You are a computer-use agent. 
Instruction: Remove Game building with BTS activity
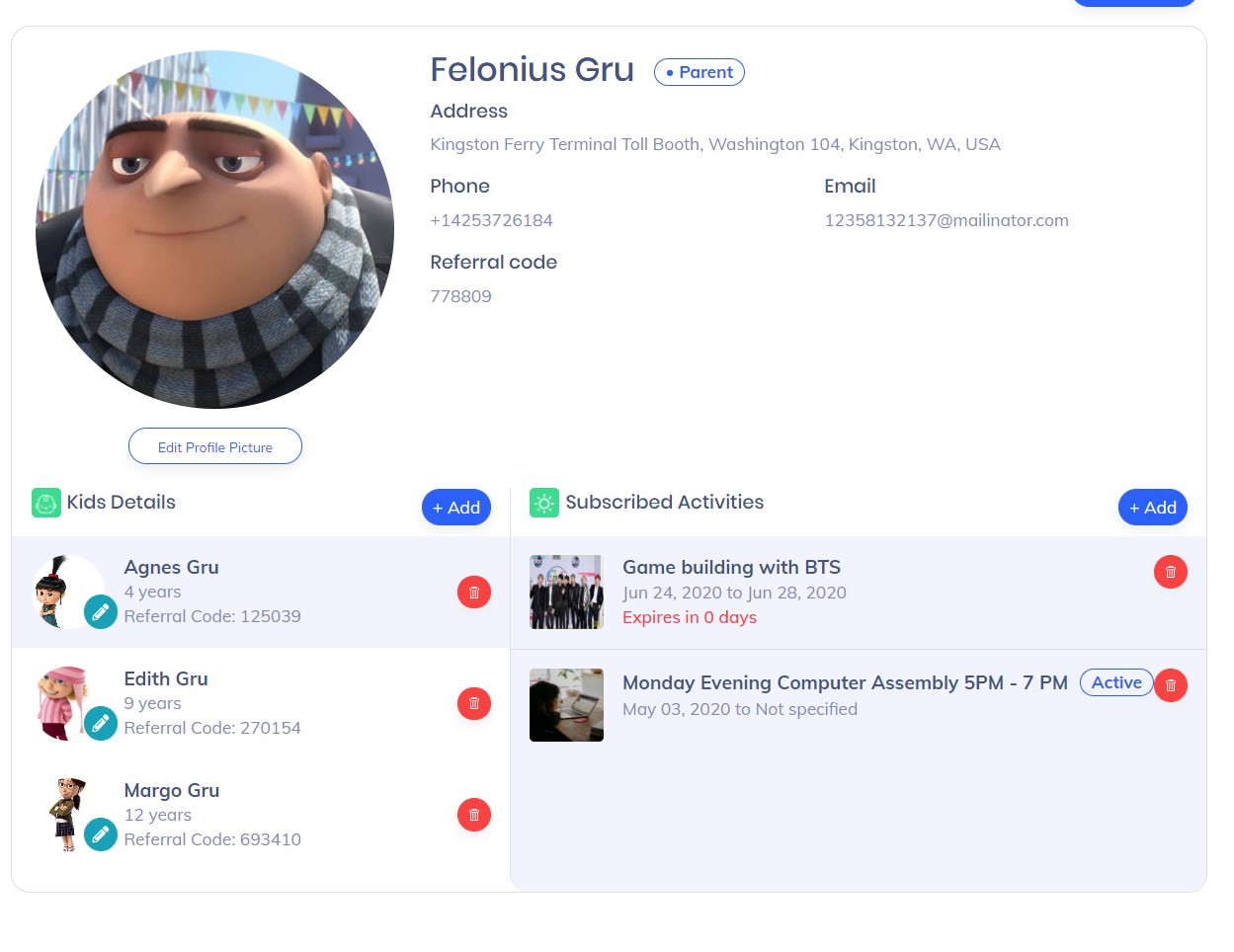pos(1171,572)
